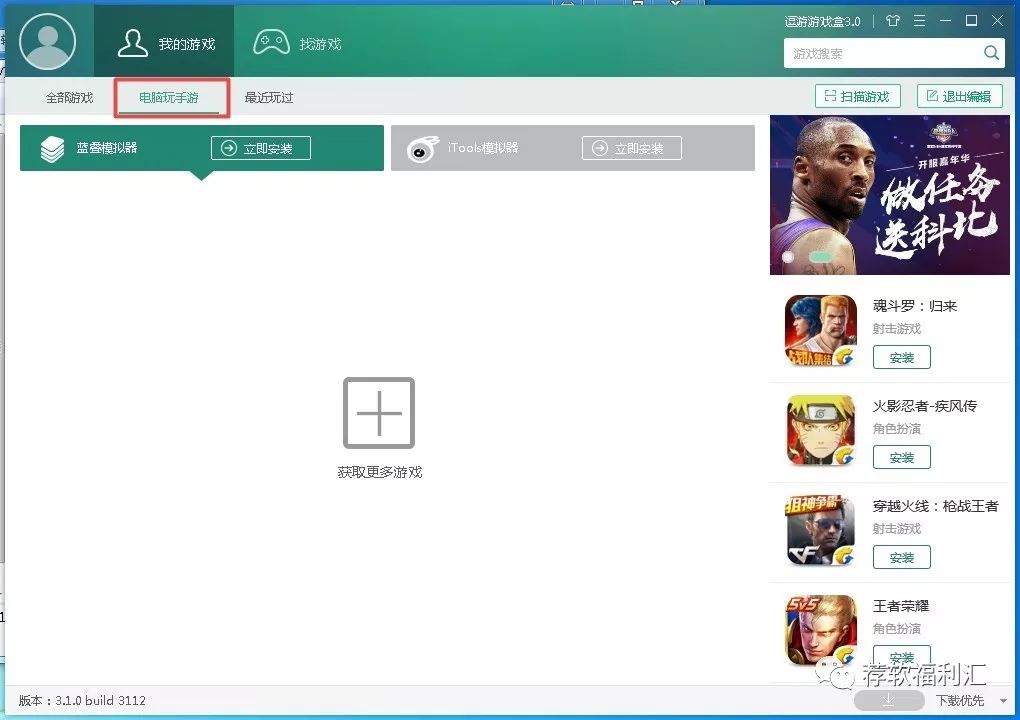Select the 最近玩过 sub-tab
The image size is (1020, 720).
tap(269, 98)
